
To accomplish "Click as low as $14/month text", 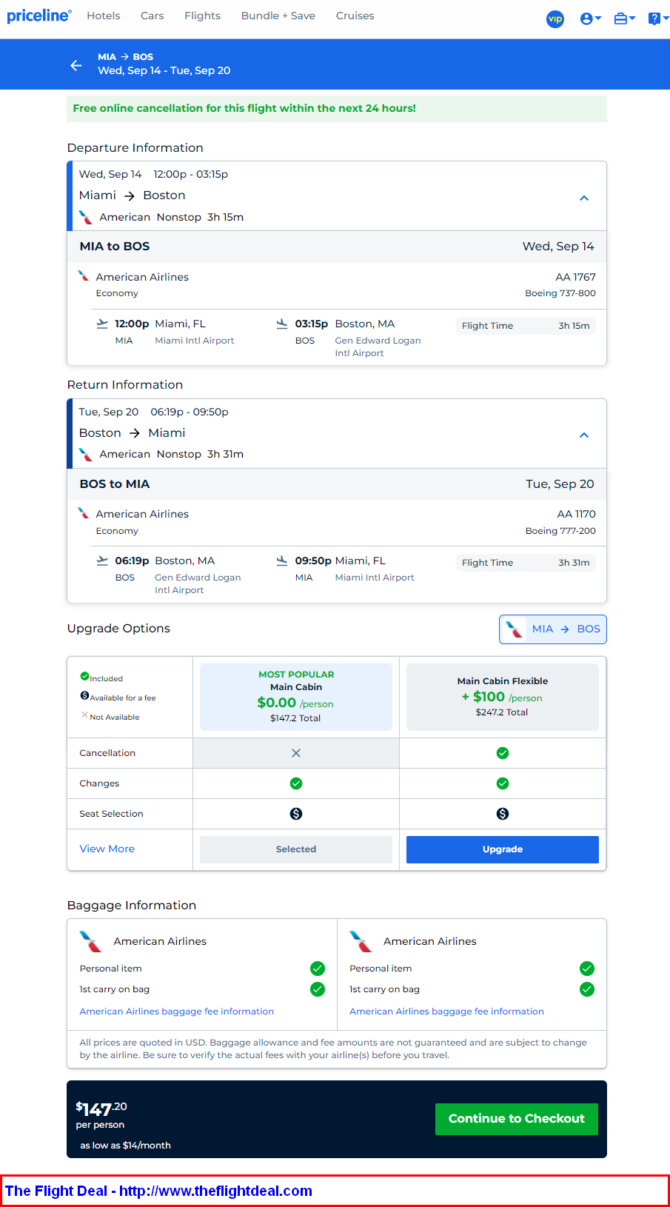I will (x=125, y=1145).
